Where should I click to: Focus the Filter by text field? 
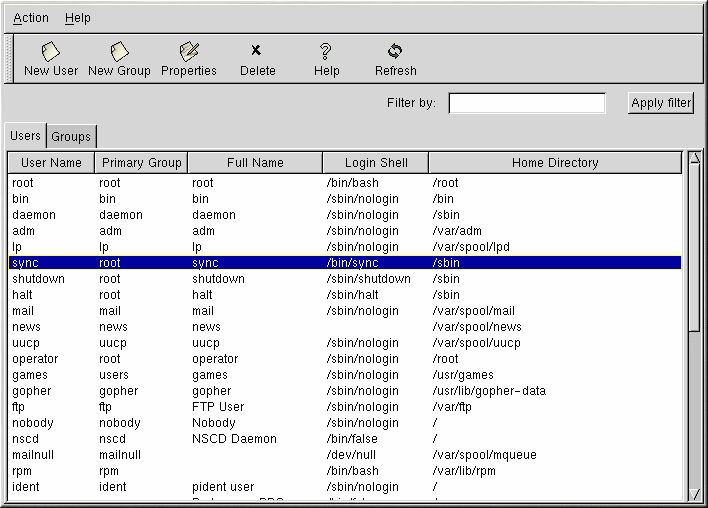point(527,103)
